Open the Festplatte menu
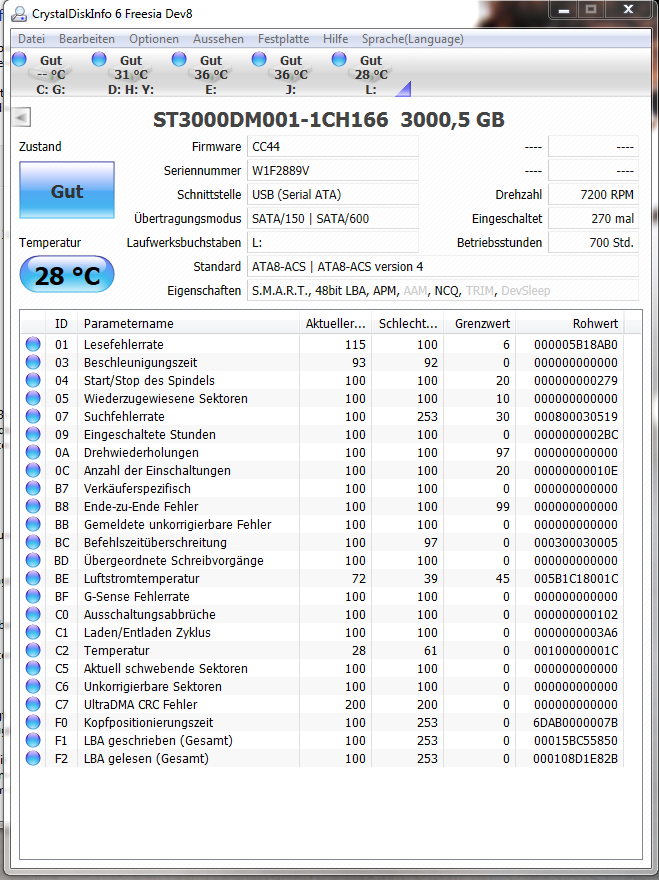 coord(283,39)
